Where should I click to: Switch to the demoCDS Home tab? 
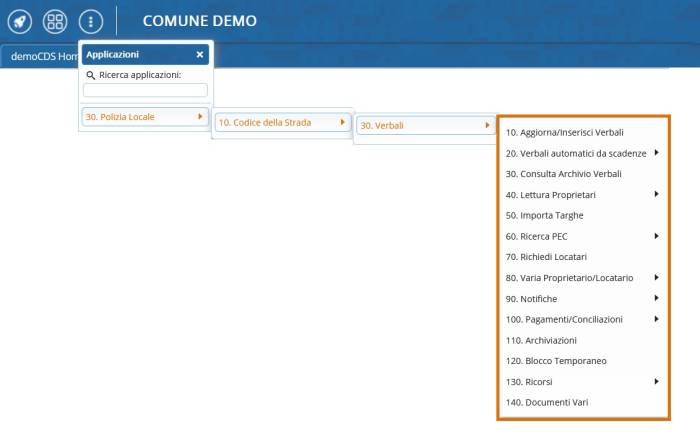42,57
